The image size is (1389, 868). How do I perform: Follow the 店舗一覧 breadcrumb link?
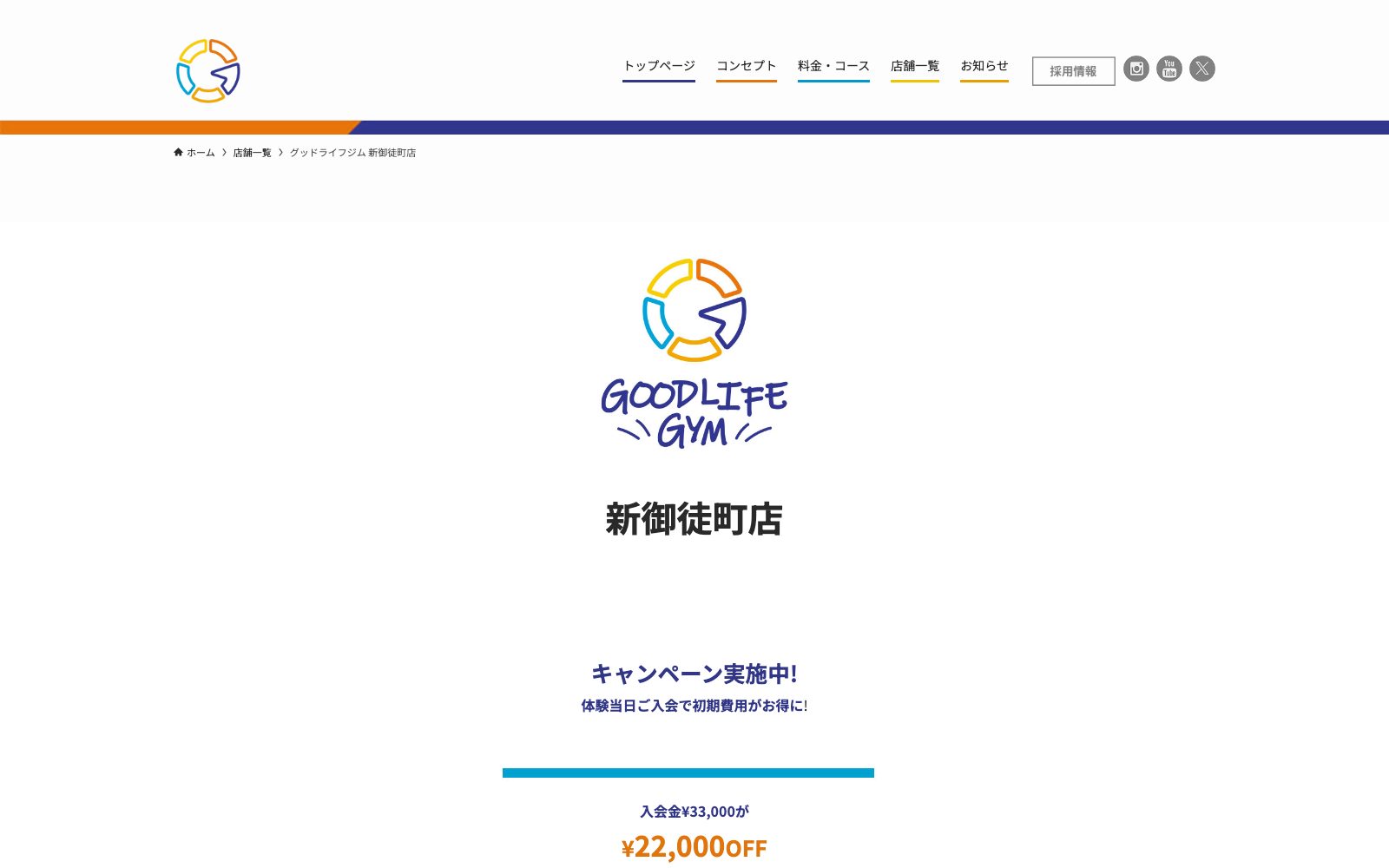252,153
